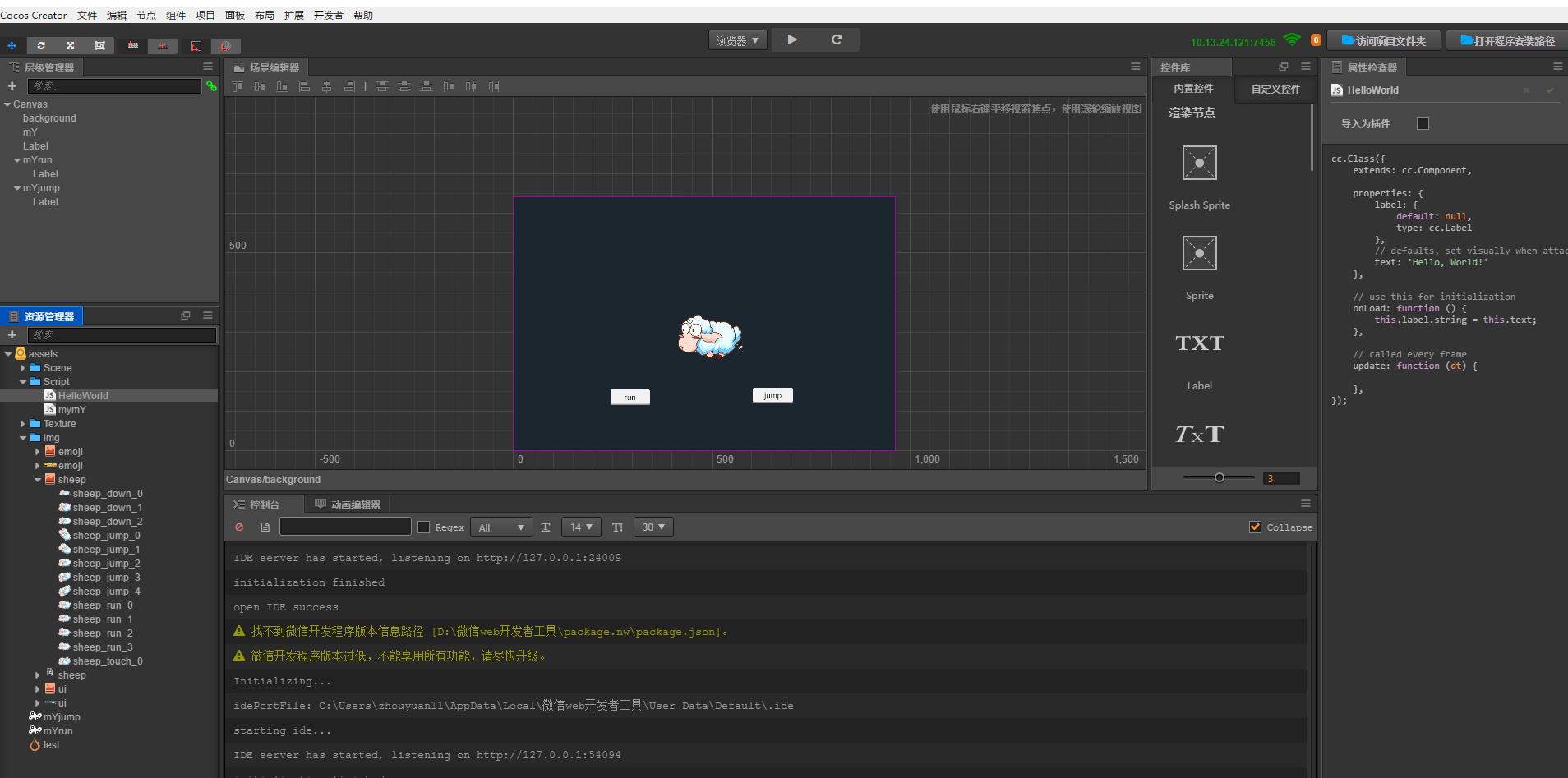Open the console log file
This screenshot has height=778, width=1568.
click(x=265, y=527)
